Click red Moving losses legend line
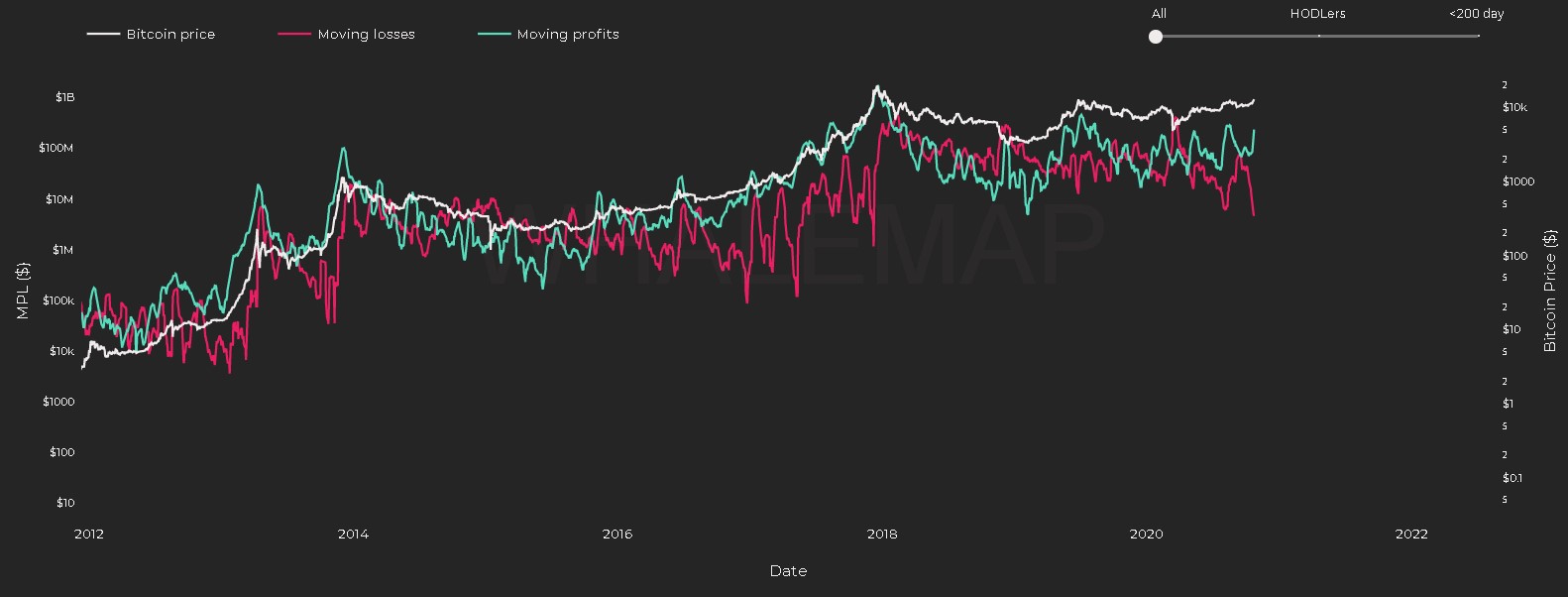The width and height of the screenshot is (1568, 597). click(x=294, y=34)
